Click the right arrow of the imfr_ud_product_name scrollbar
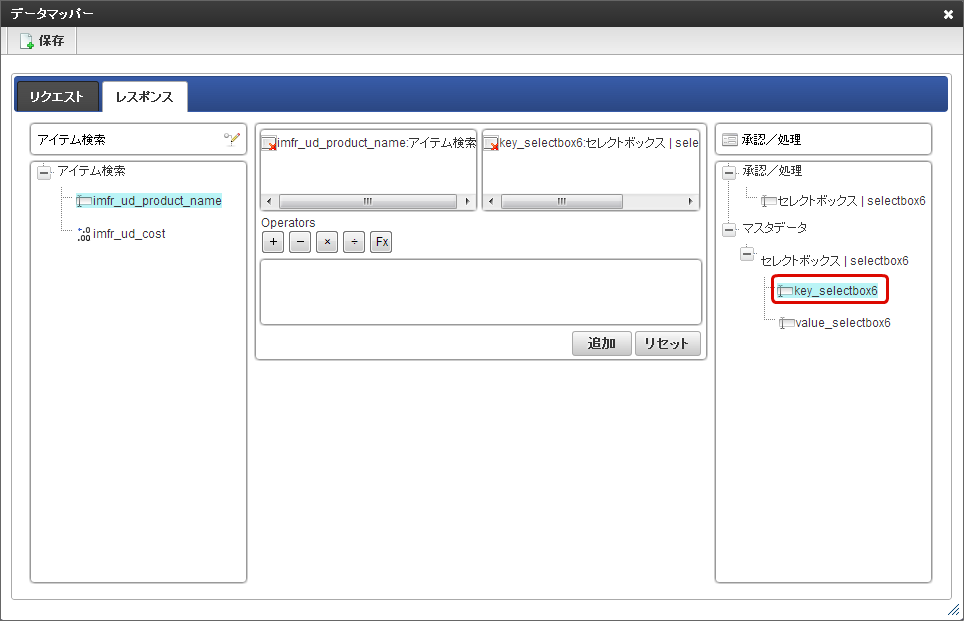This screenshot has width=964, height=621. 467,201
